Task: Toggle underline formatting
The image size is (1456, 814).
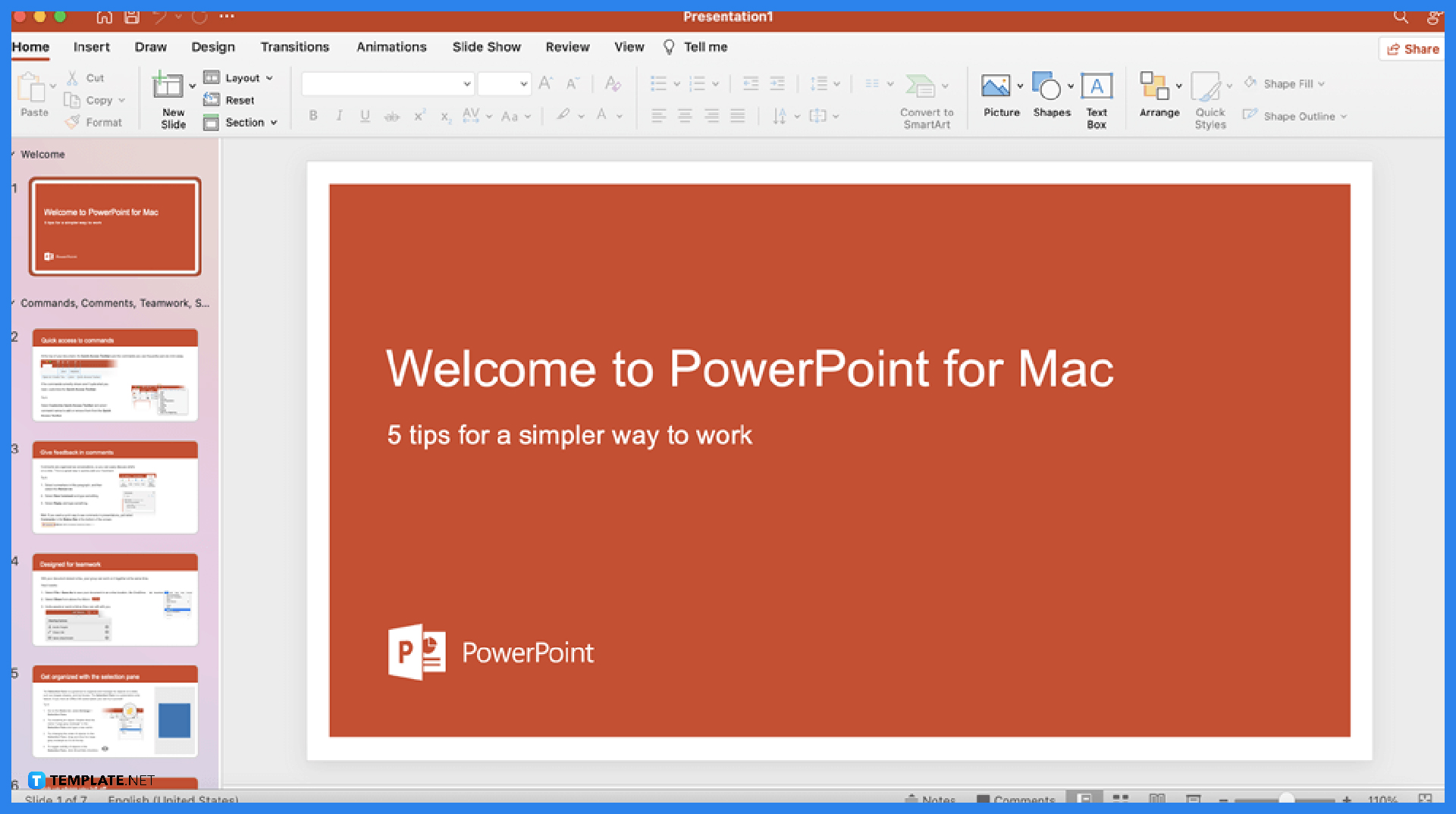Action: tap(365, 115)
